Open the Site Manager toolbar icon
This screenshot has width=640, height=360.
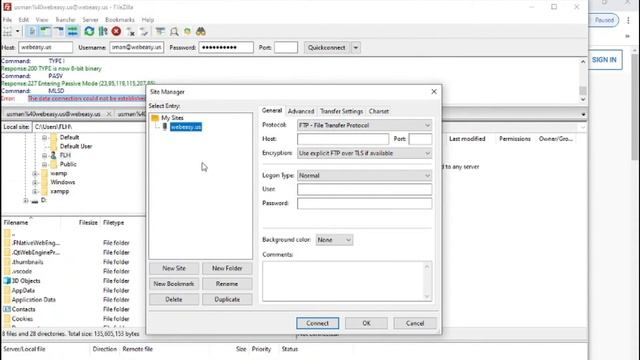[8, 31]
